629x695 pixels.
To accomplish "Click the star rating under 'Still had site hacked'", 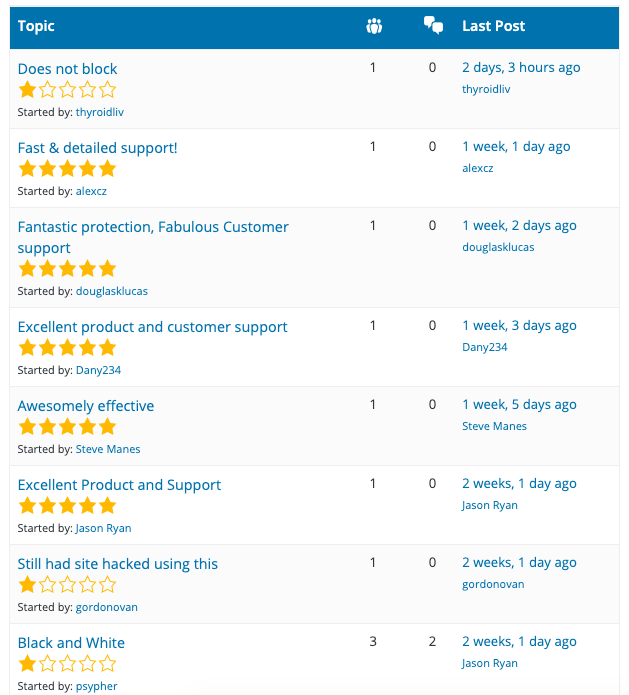I will point(67,585).
